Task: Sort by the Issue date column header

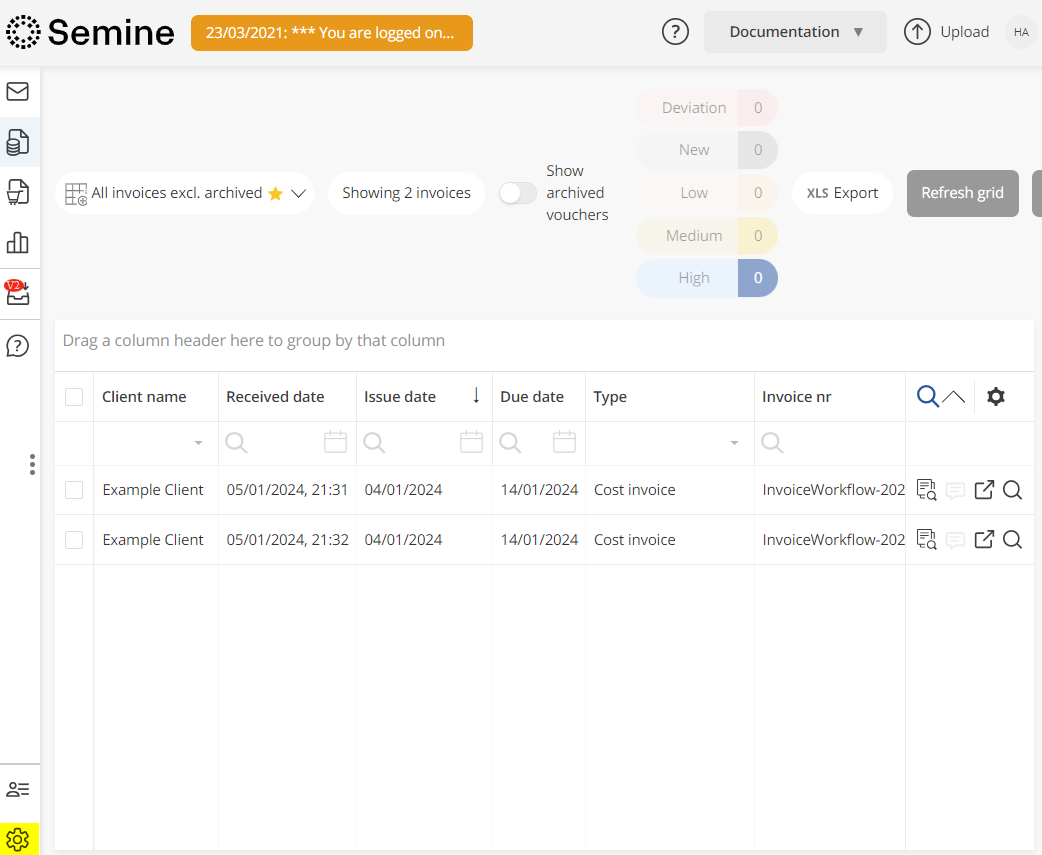Action: [400, 397]
